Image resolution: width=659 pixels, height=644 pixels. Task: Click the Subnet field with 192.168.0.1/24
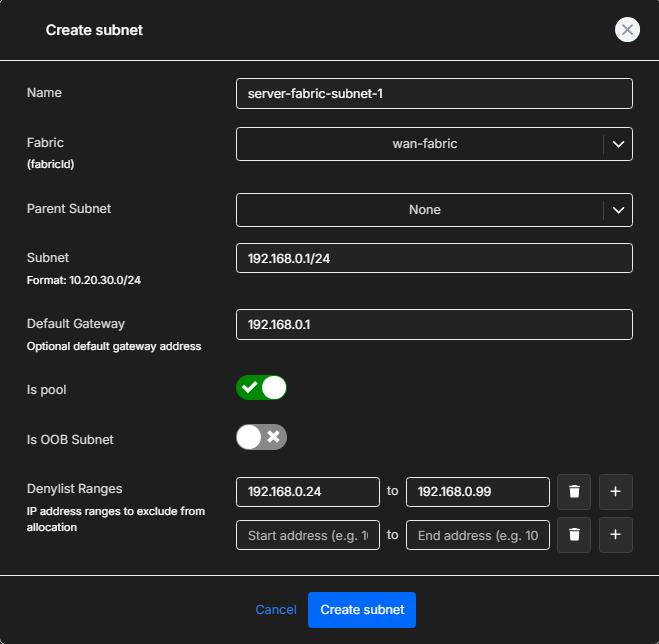[434, 258]
